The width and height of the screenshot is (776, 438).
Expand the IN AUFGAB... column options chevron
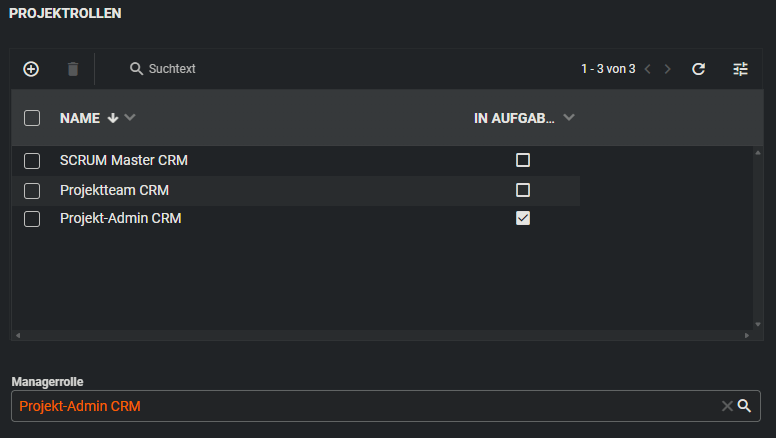569,118
